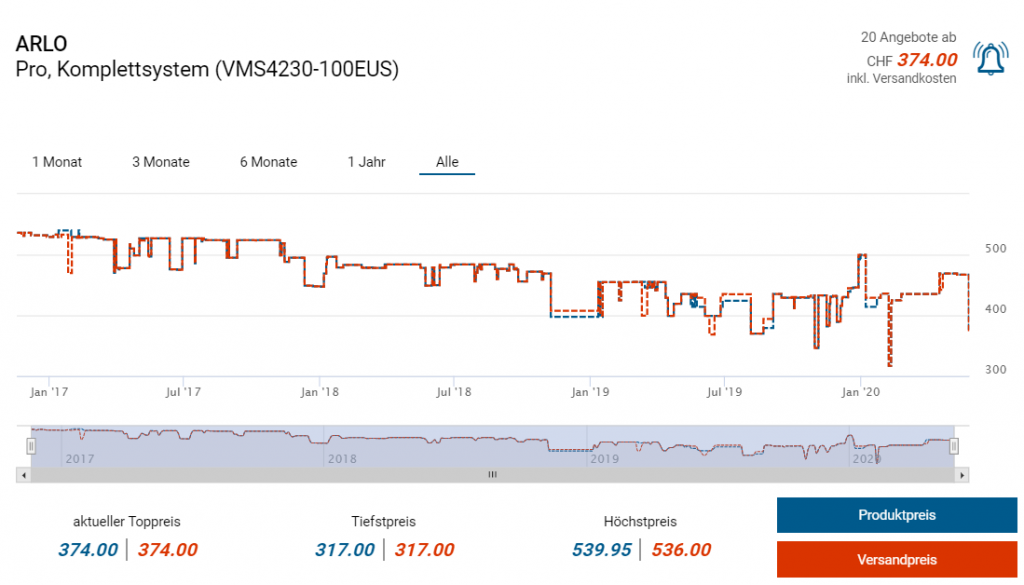
Task: Click the horizontal scrollbar center grip
Action: tap(492, 475)
